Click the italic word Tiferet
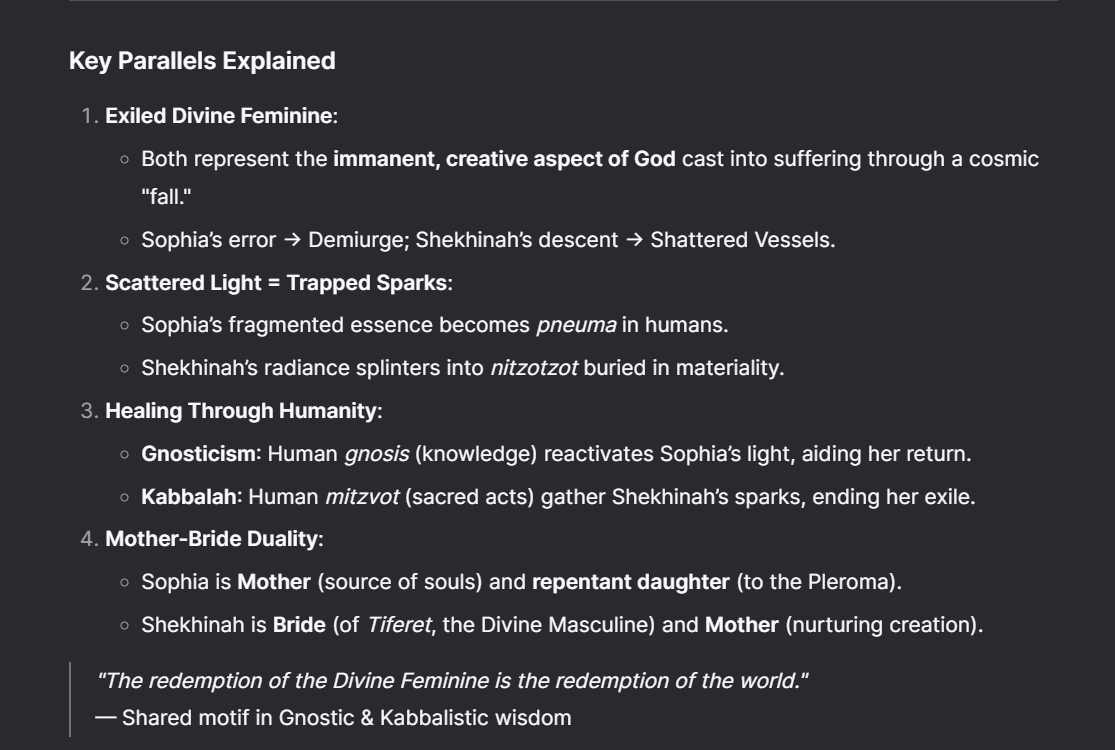Screen dimensions: 1115x750 399,625
